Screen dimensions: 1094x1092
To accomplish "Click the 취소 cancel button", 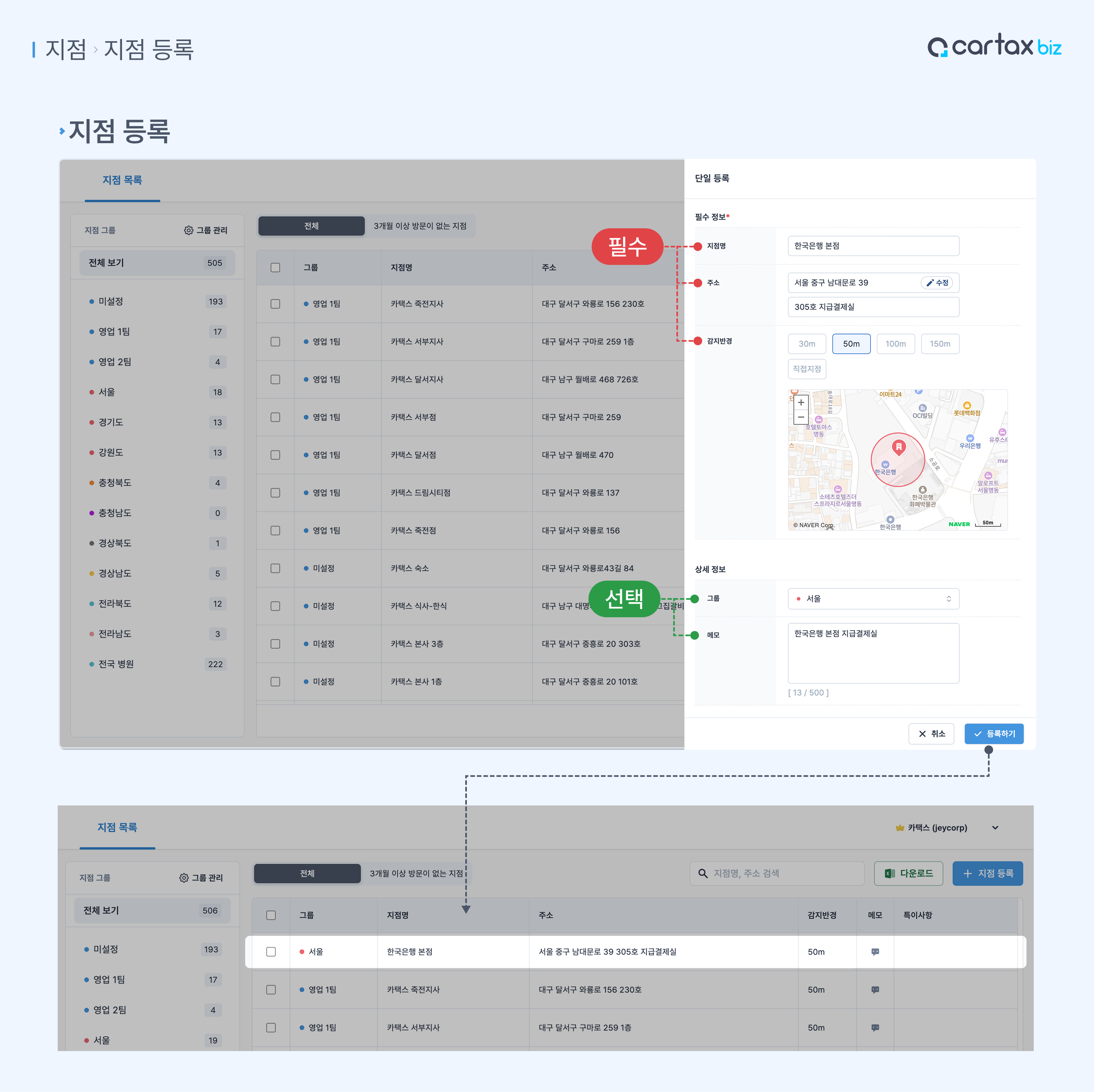I will tap(931, 734).
